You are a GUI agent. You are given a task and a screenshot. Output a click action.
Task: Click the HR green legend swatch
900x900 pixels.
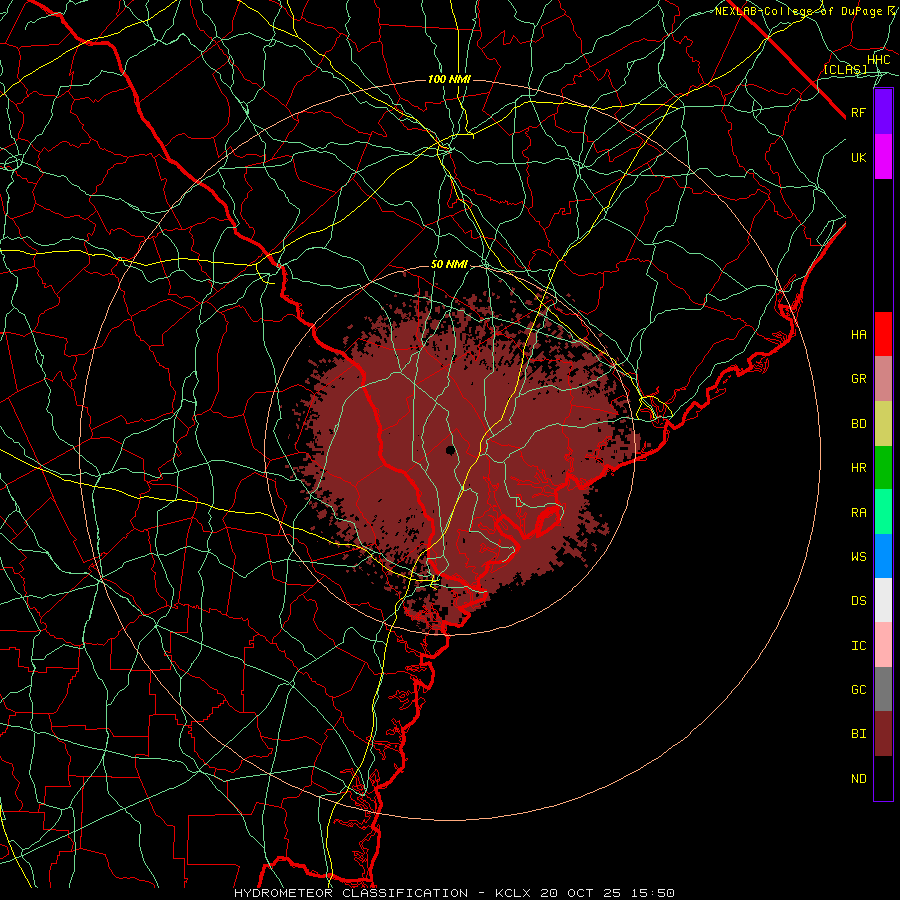883,467
